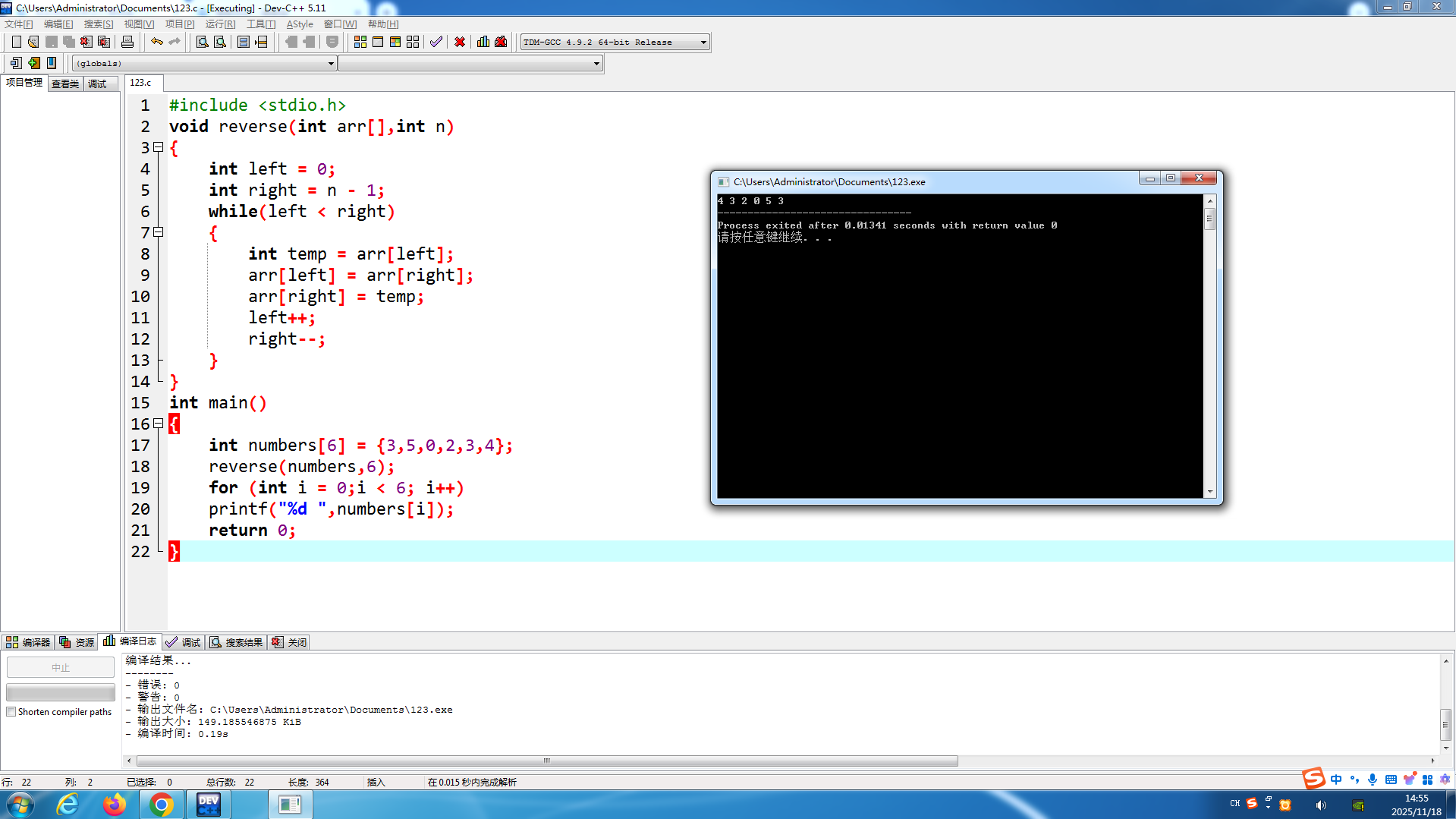The image size is (1456, 819).
Task: Create a new source file from toolbar
Action: point(16,42)
